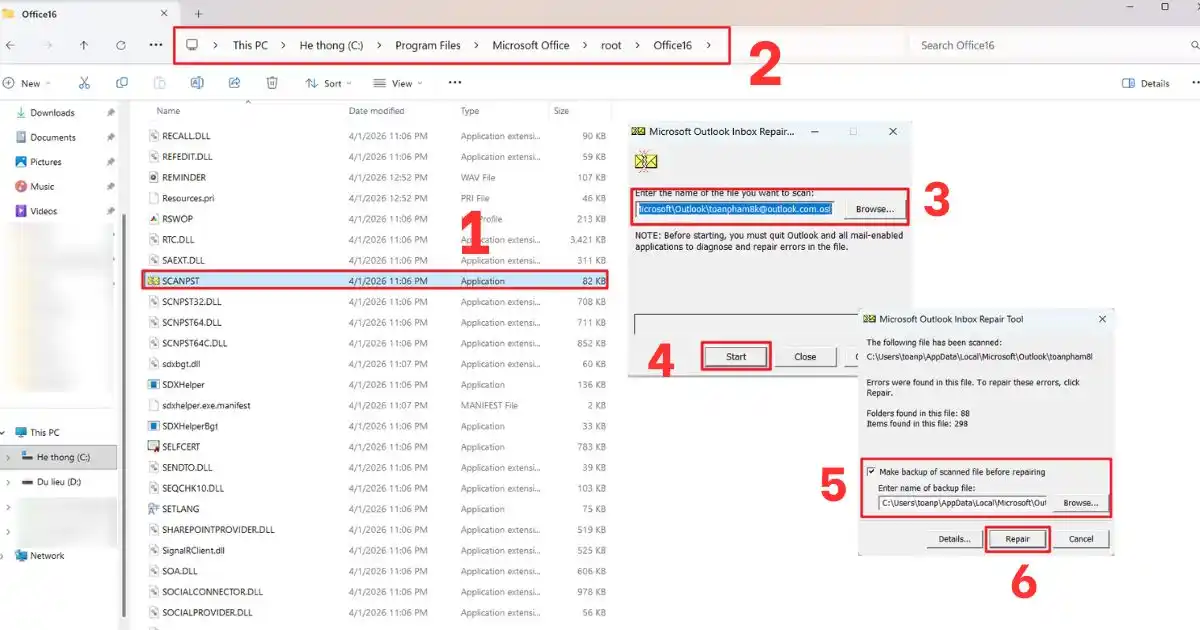
Task: Click the Copy icon in toolbar
Action: [122, 83]
